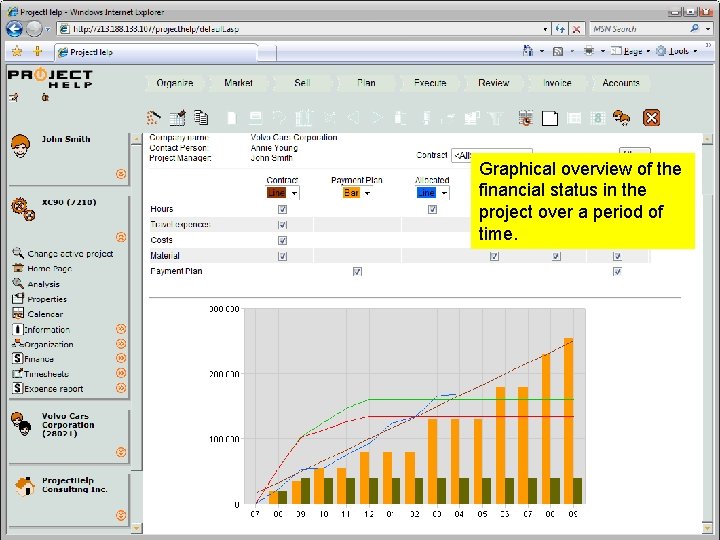
Task: Open Payment Plan chart type dropdown arrow
Action: pos(367,193)
